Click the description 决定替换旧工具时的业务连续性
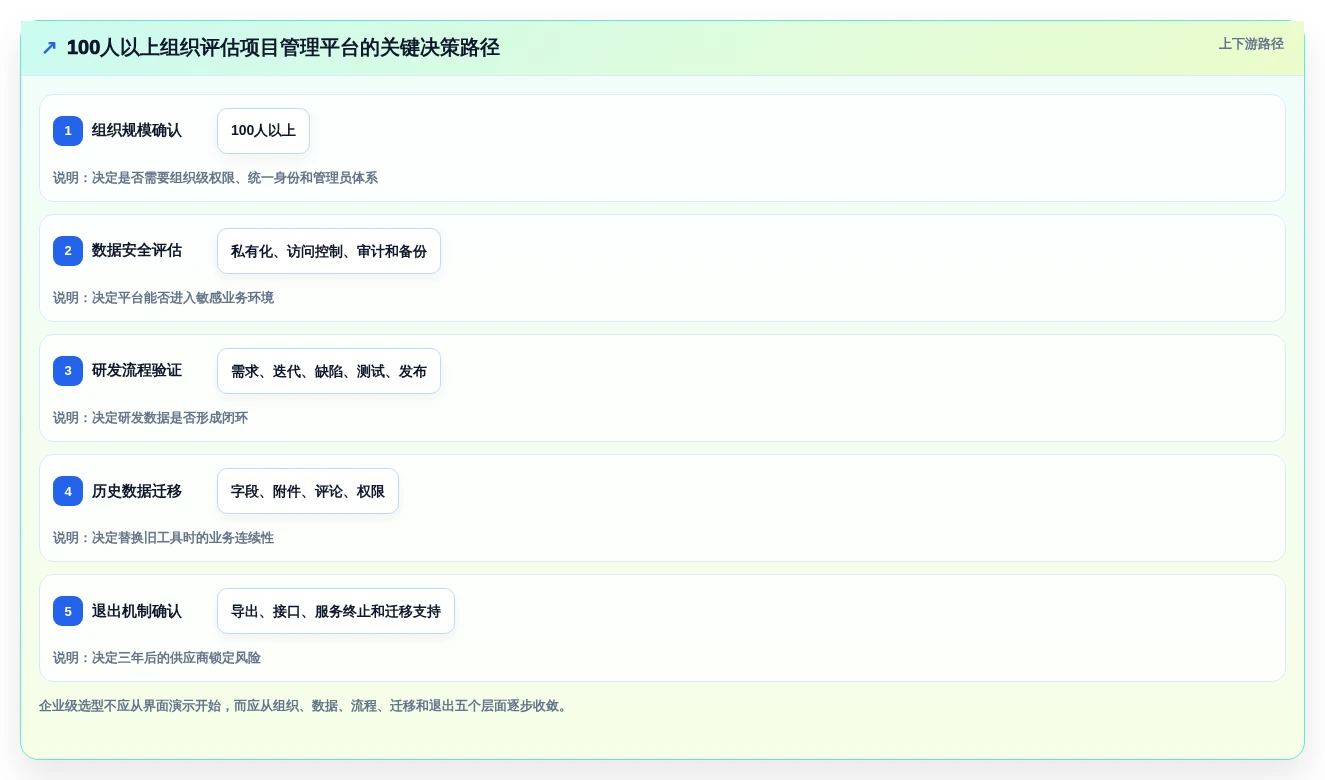 (183, 538)
